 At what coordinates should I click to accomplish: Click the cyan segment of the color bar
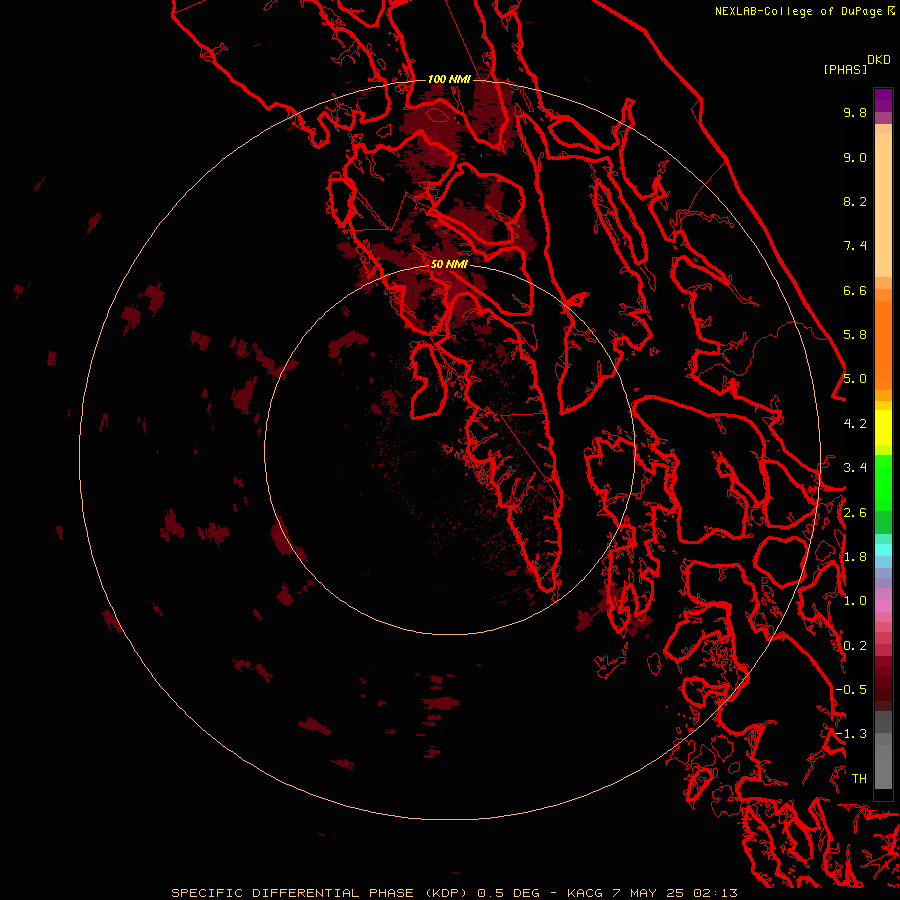pyautogui.click(x=883, y=550)
